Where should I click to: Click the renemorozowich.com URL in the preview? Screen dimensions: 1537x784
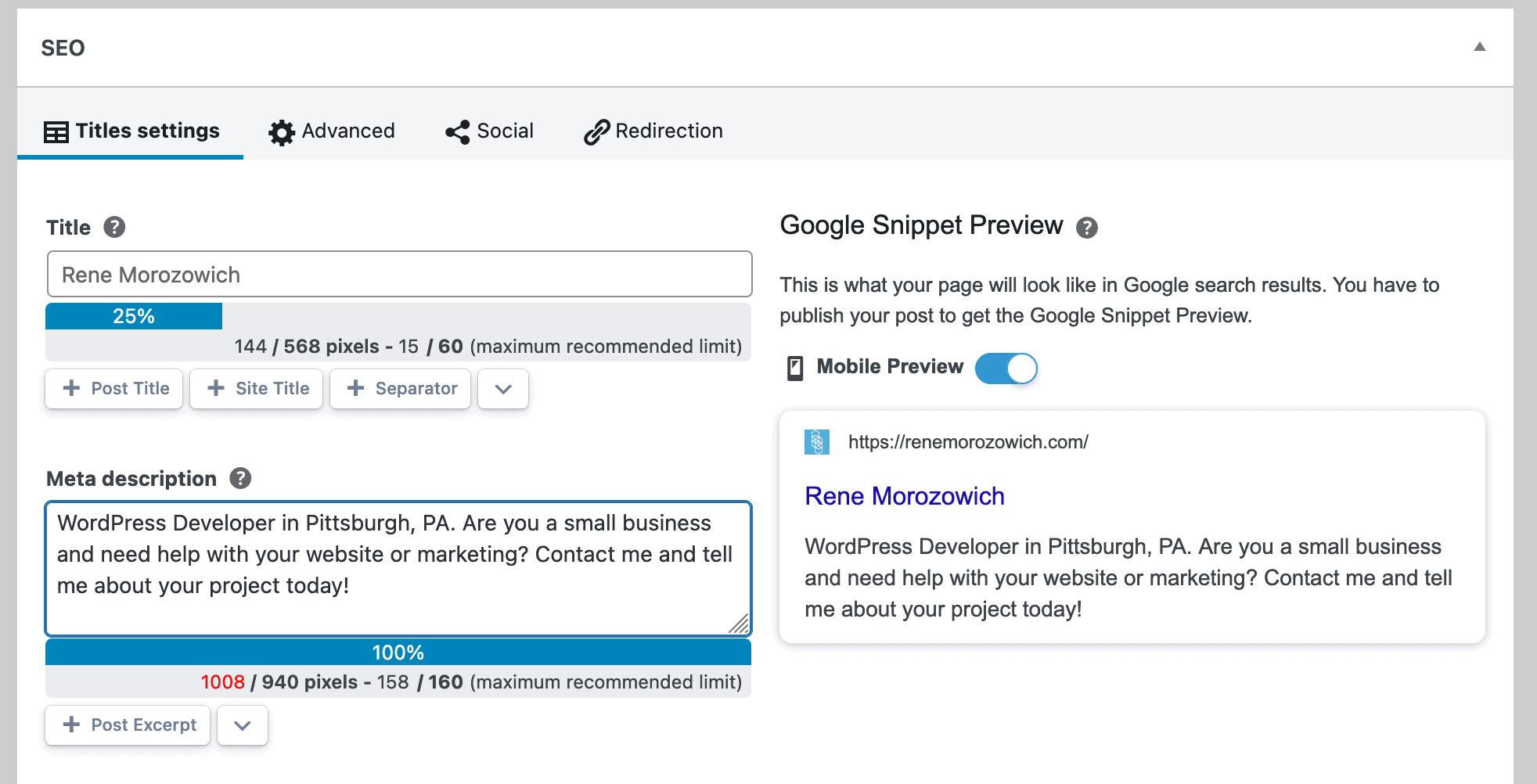point(968,442)
